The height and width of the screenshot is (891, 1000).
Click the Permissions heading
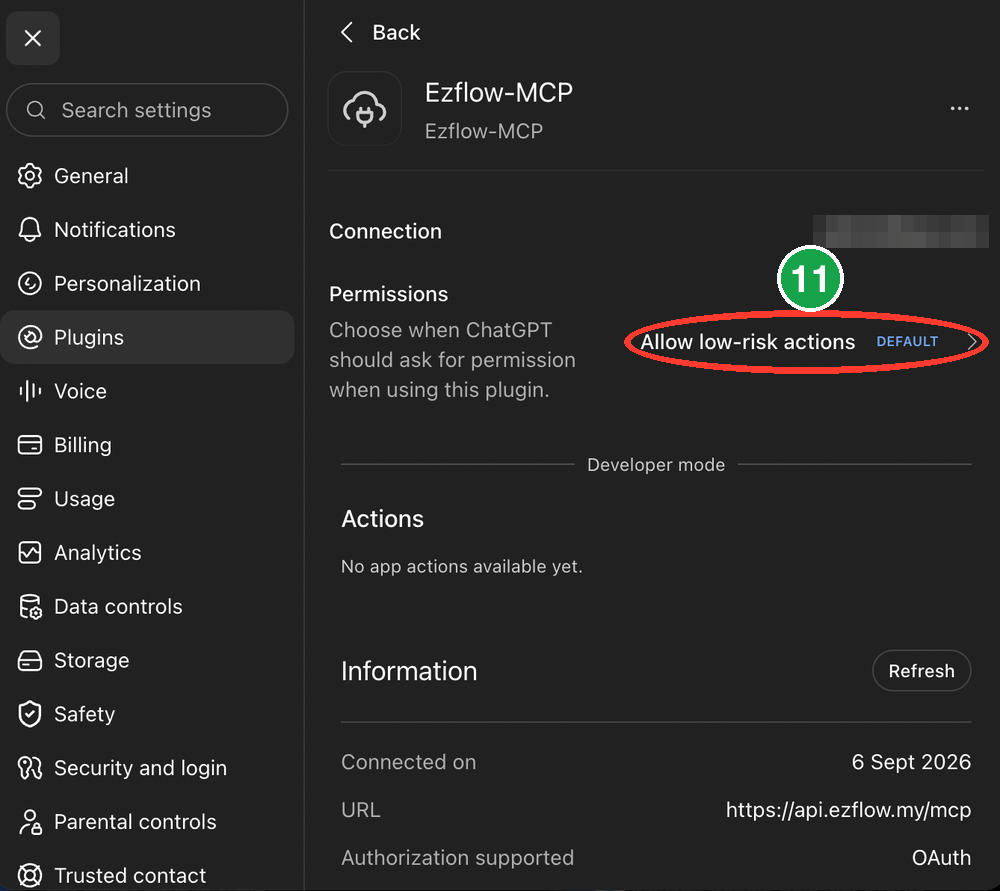(388, 294)
